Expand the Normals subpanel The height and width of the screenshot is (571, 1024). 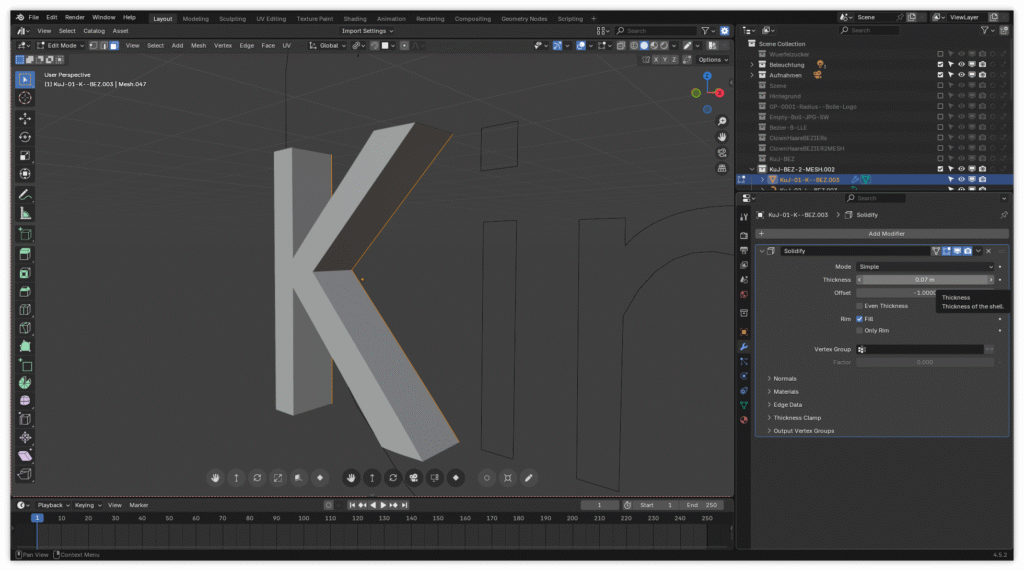tap(785, 378)
